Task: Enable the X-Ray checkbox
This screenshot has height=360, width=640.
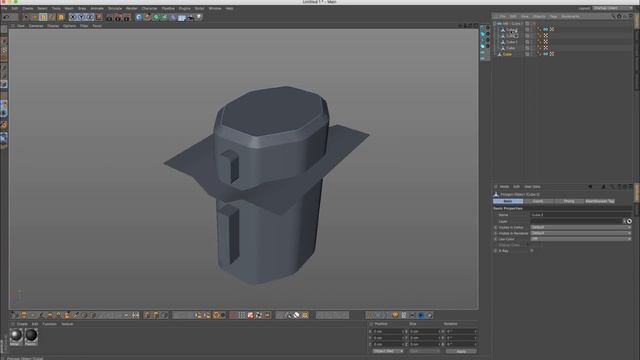Action: [532, 250]
